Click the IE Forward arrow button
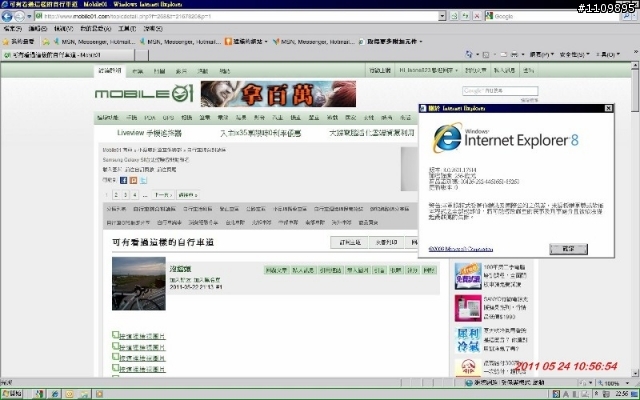 (x=19, y=16)
